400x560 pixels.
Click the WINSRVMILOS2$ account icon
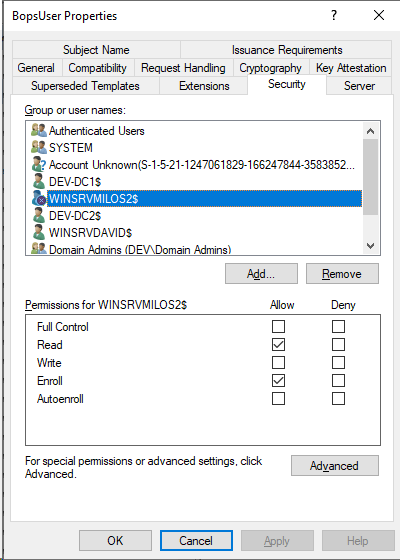(39, 198)
